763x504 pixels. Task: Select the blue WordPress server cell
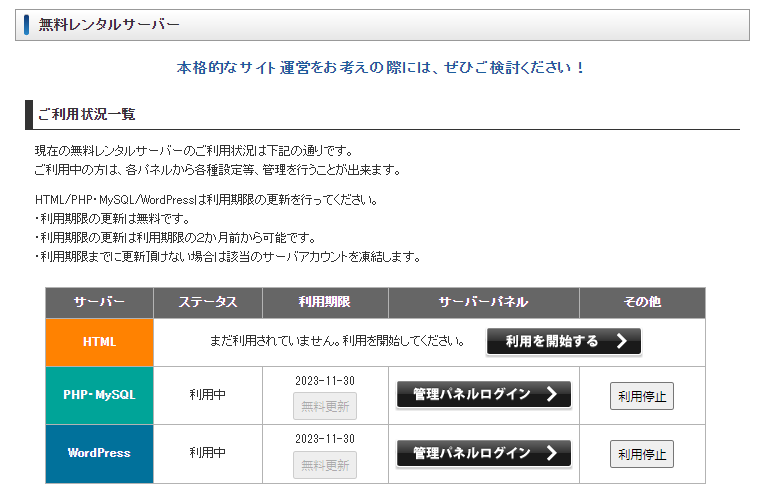coord(99,453)
